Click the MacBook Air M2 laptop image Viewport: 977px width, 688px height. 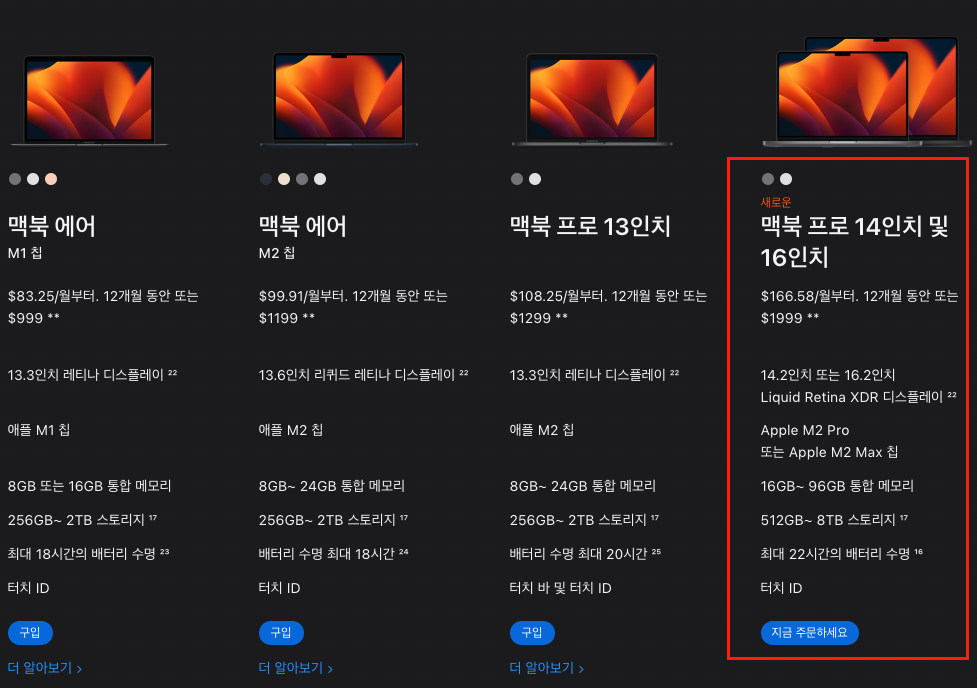click(339, 98)
